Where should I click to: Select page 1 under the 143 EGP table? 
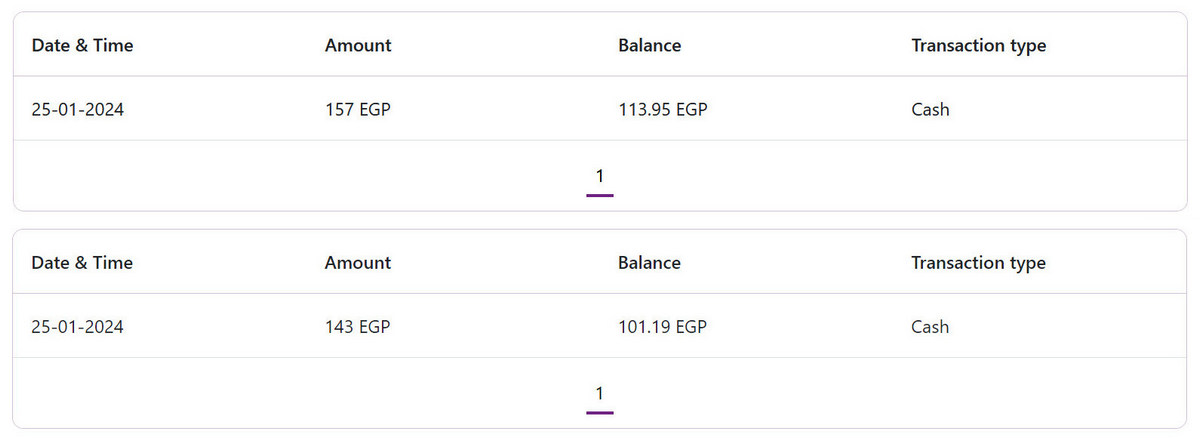click(x=599, y=393)
